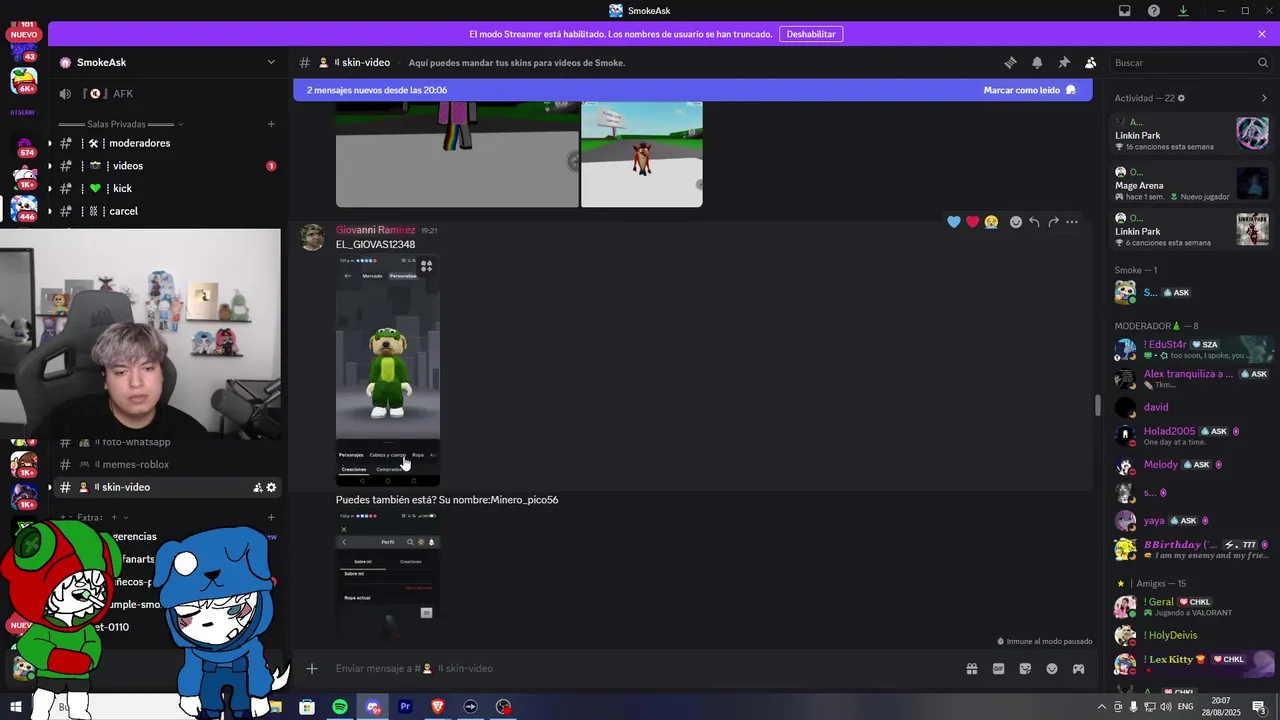This screenshot has height=720, width=1280.
Task: Open Premiere Pro from the taskbar
Action: coord(405,707)
